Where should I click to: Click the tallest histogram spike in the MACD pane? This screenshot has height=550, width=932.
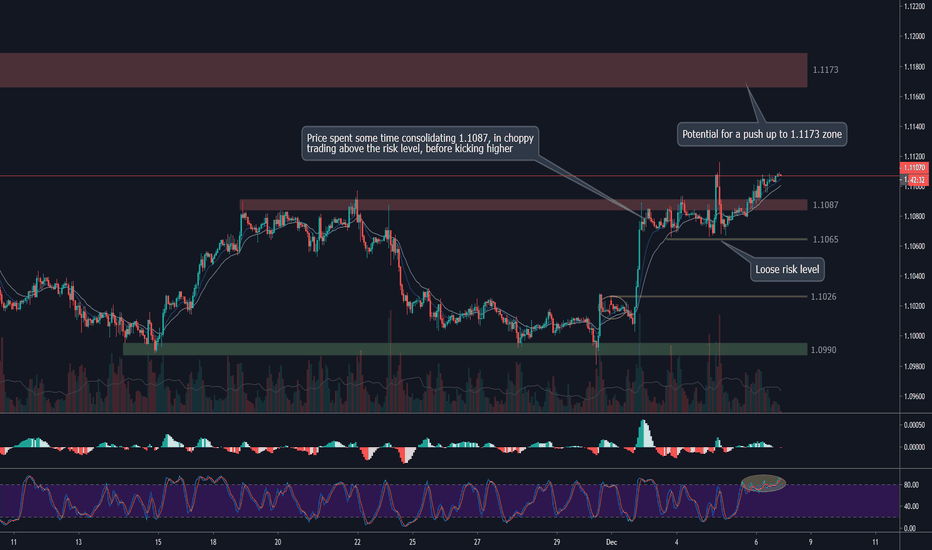point(642,433)
